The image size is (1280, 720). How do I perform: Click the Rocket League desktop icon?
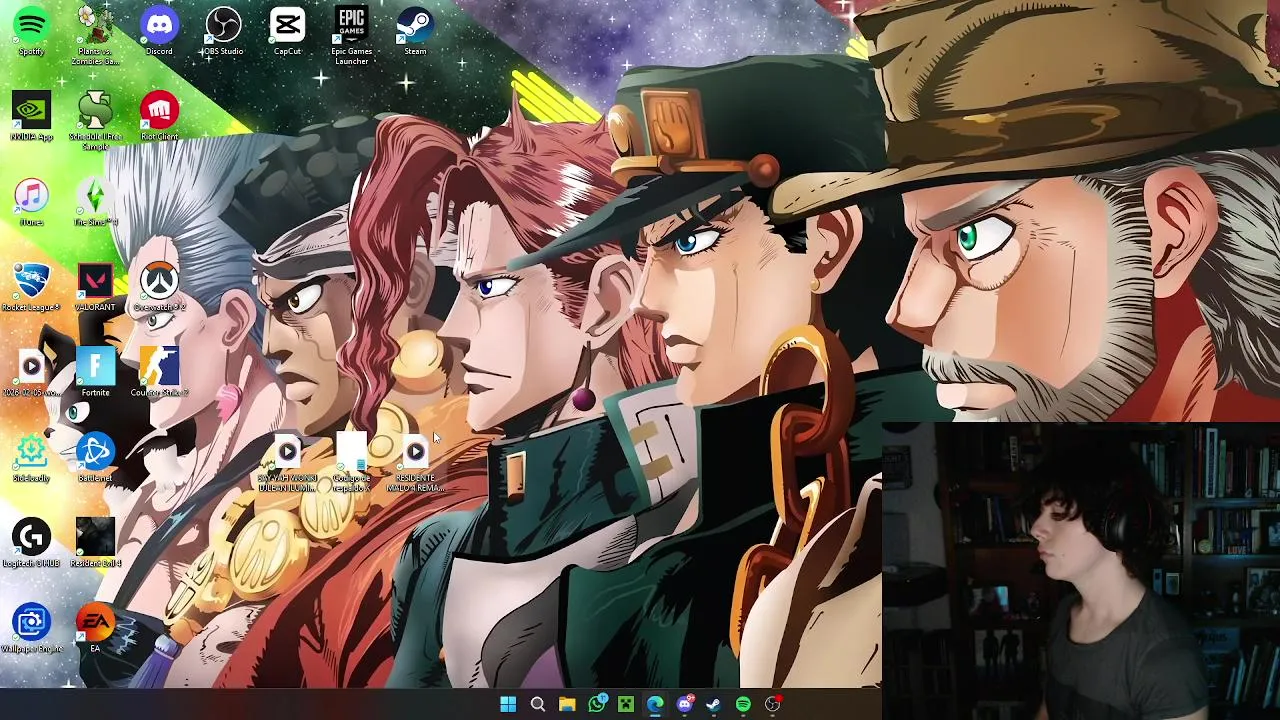tap(31, 287)
